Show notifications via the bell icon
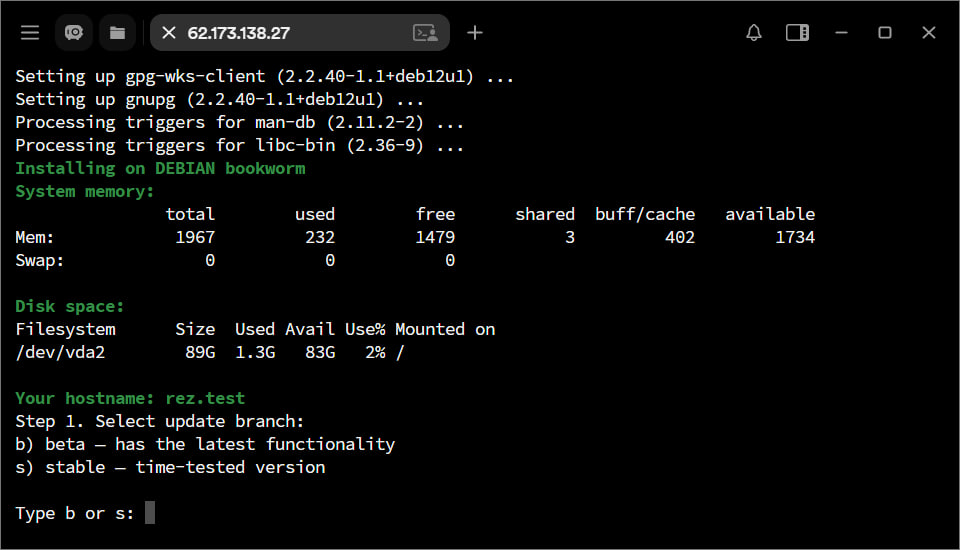Screen dimensions: 960x550 pos(754,33)
